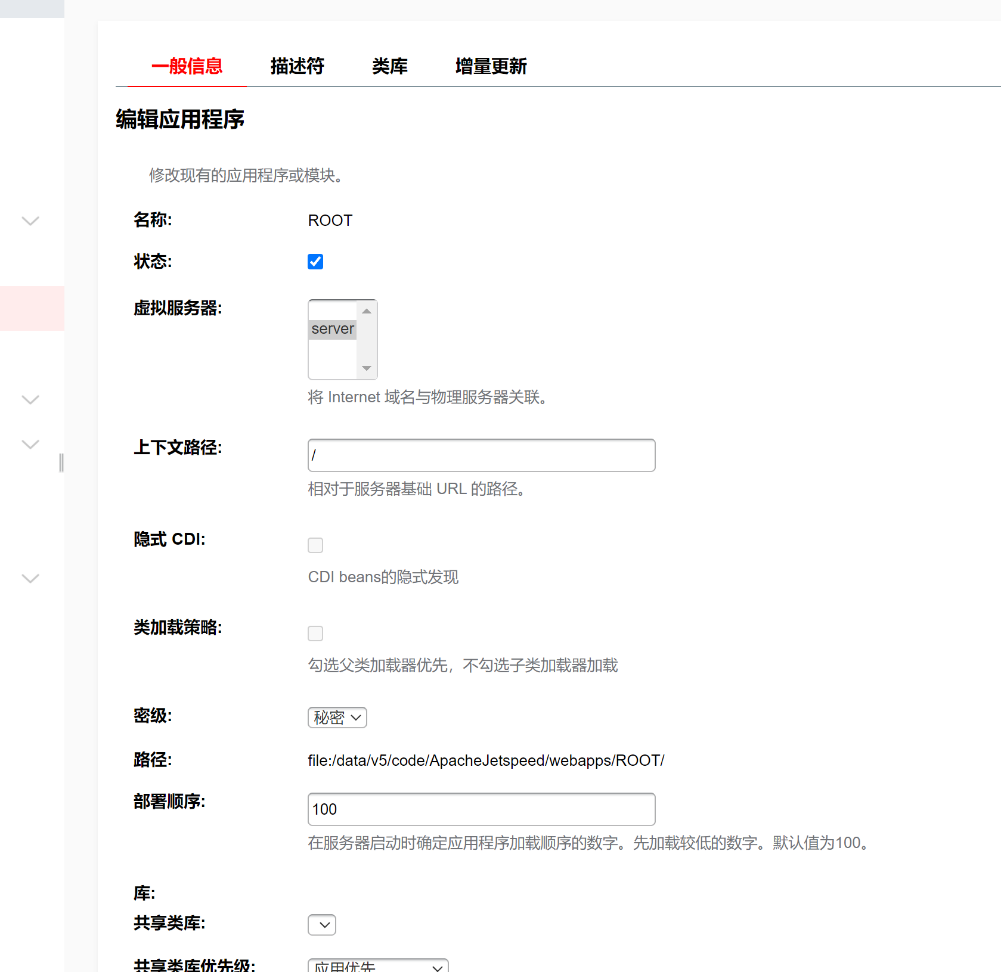This screenshot has height=972, width=1001.
Task: Expand the topmost chevron in the left sidebar
Action: (x=31, y=221)
